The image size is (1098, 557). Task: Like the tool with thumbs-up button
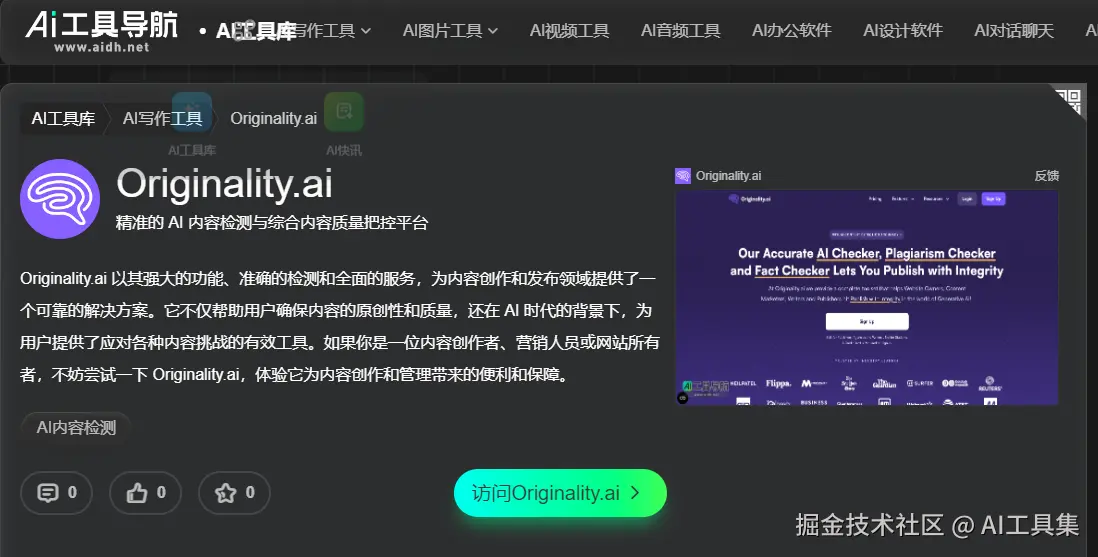point(146,493)
